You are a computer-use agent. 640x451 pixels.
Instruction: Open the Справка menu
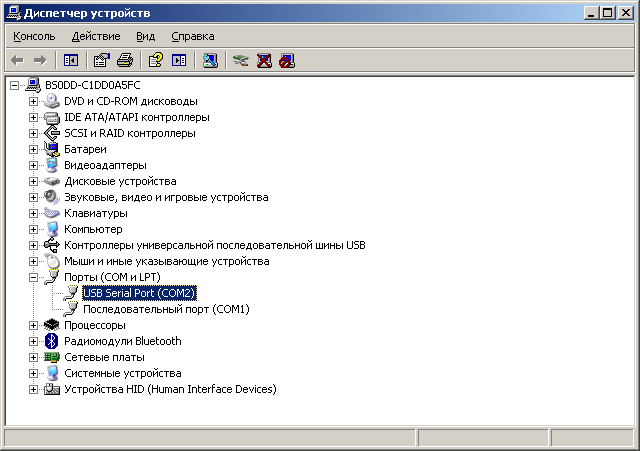click(192, 36)
